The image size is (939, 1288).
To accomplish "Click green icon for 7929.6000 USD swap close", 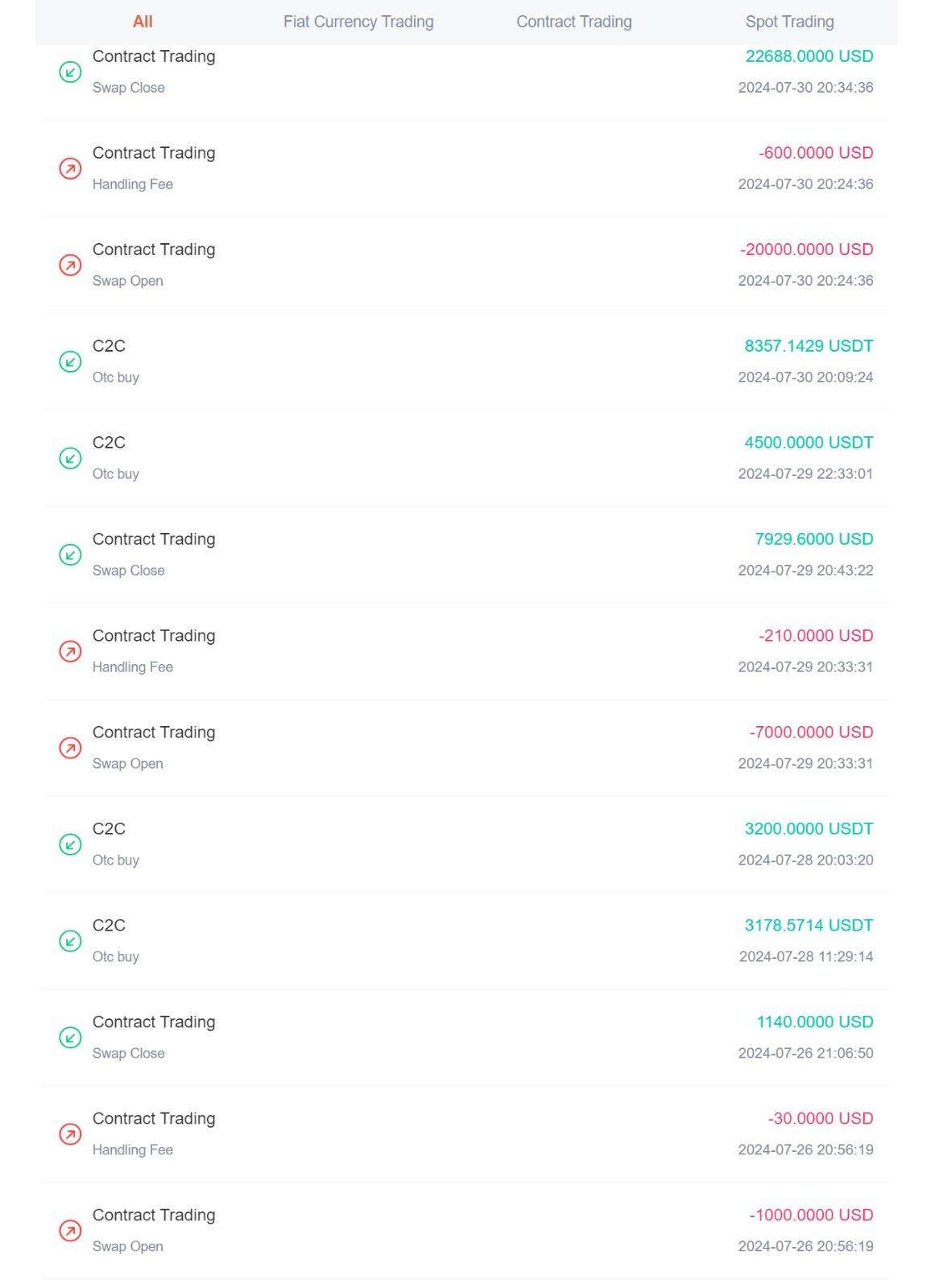I will coord(70,555).
